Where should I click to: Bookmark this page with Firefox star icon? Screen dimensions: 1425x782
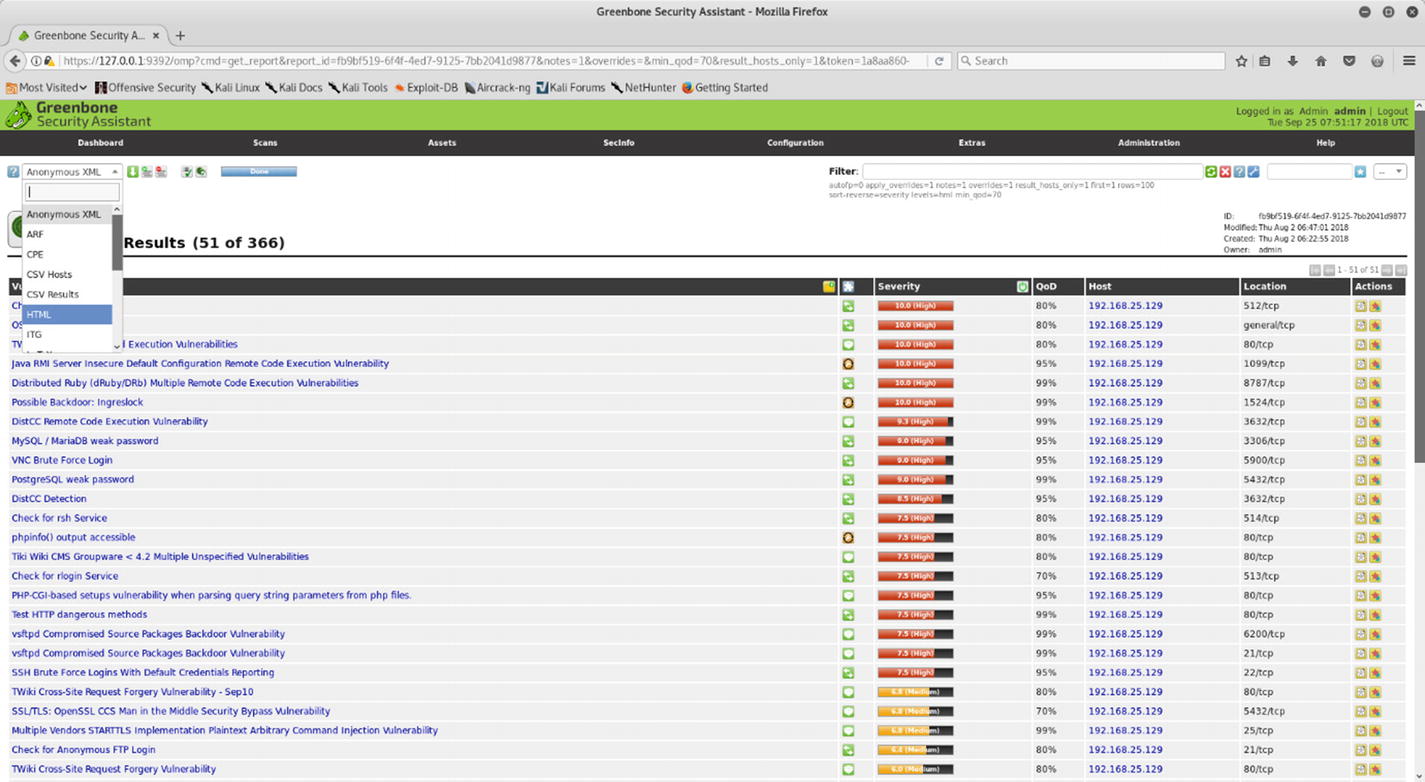[x=1241, y=61]
